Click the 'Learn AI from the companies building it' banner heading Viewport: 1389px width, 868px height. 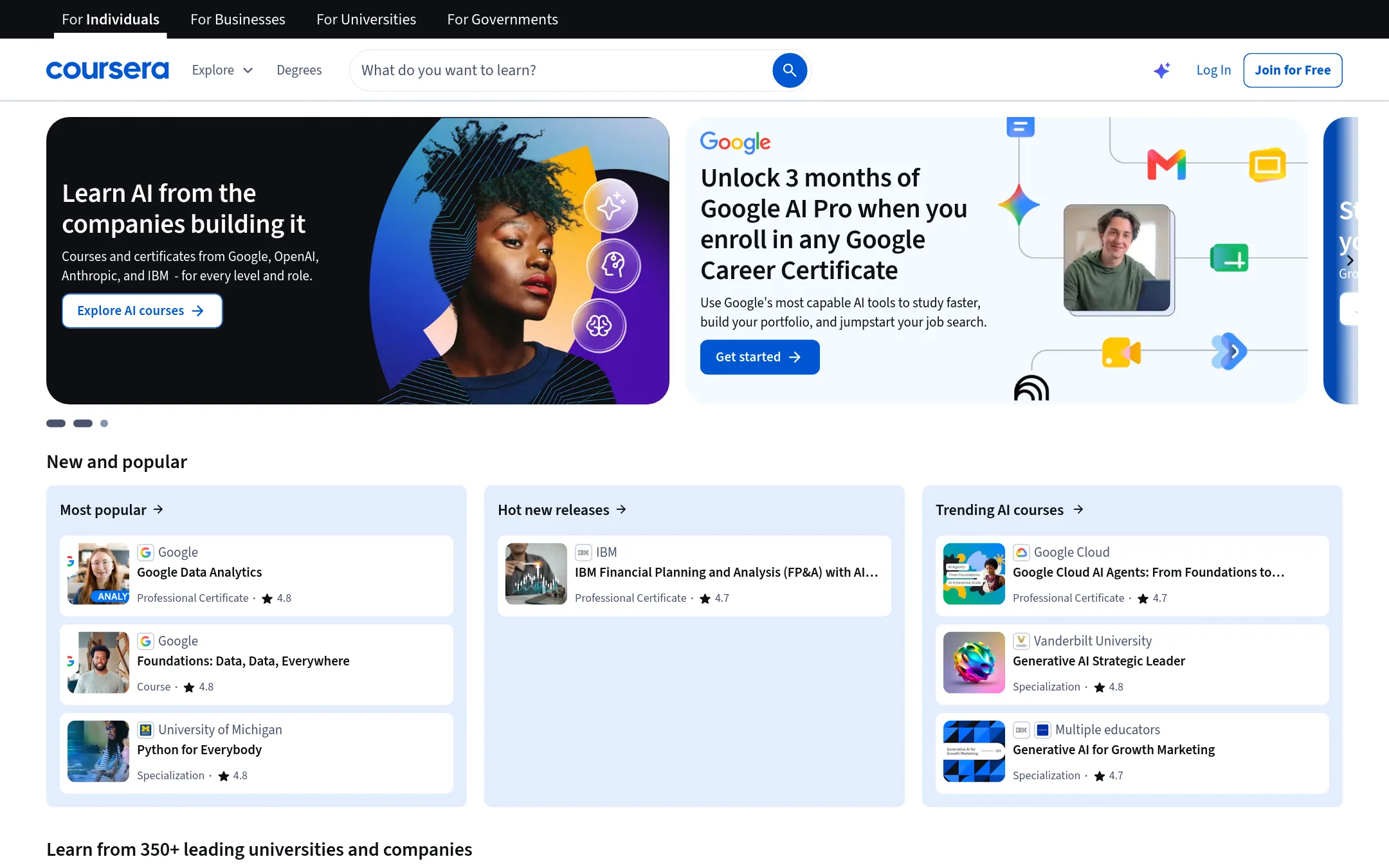pyautogui.click(x=184, y=208)
